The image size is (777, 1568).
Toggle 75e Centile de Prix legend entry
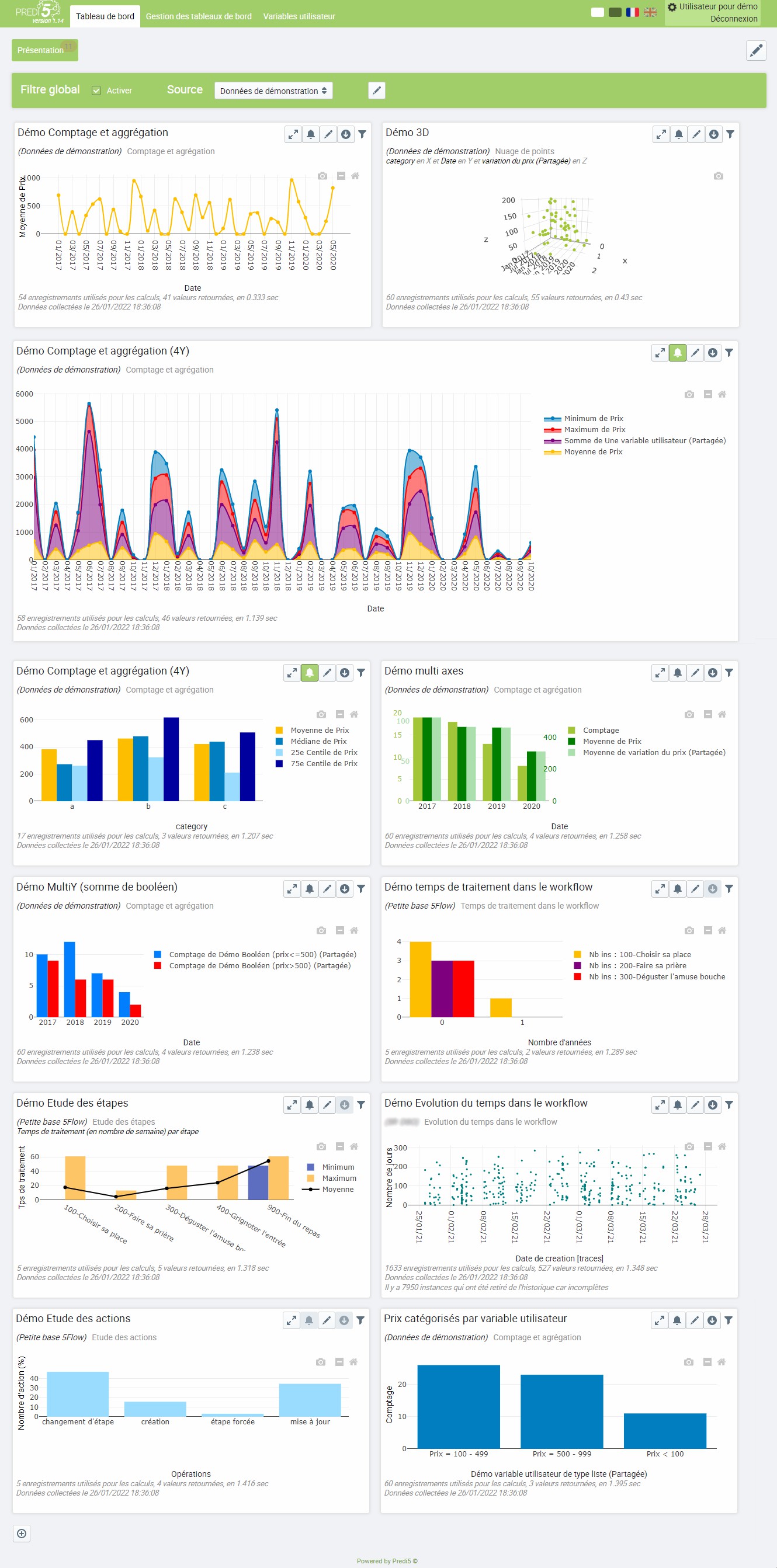coord(317,764)
